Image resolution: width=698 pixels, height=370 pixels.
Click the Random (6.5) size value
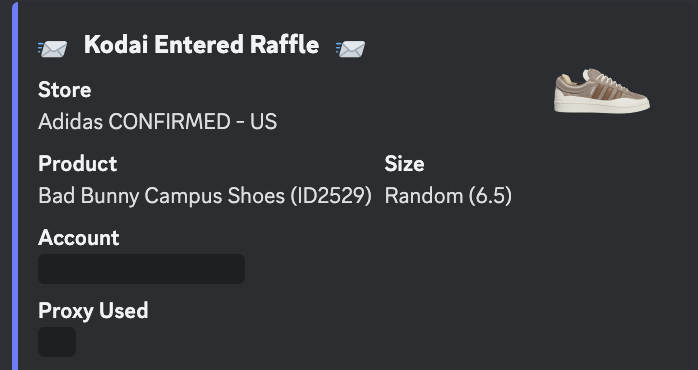click(x=448, y=196)
